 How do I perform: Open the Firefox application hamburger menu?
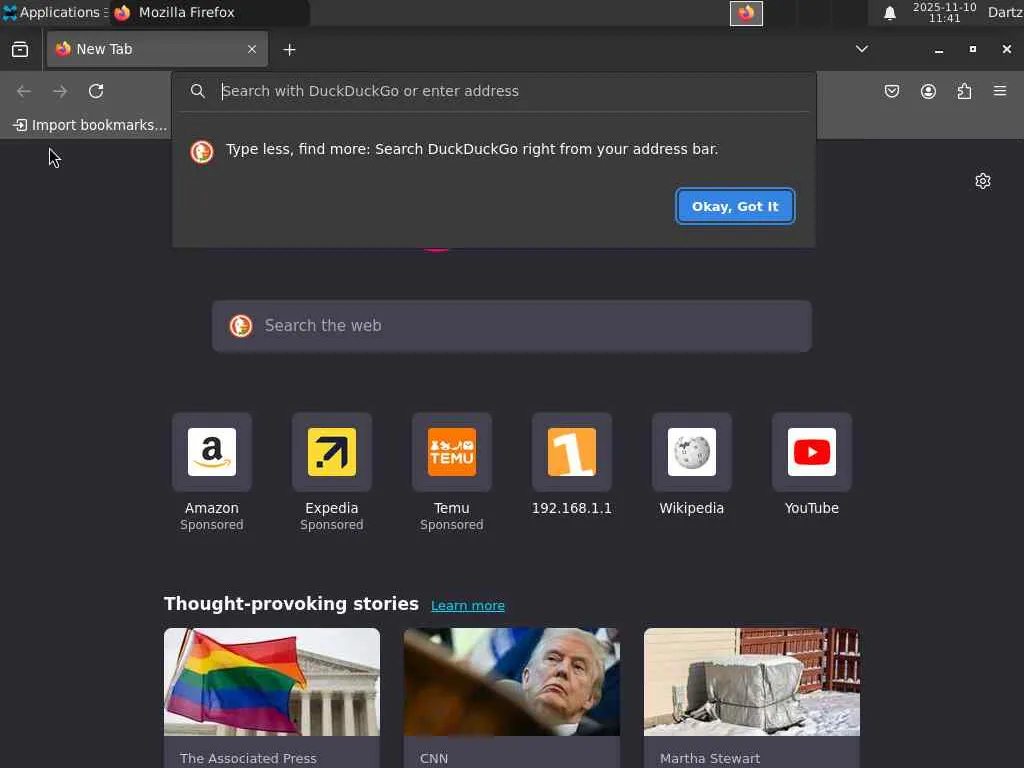[x=1000, y=91]
